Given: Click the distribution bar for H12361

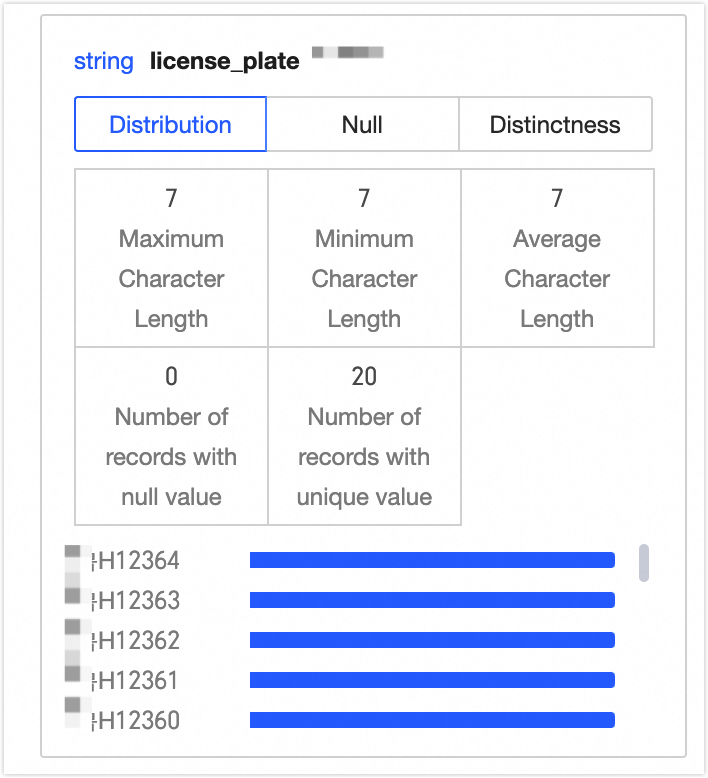Looking at the screenshot, I should coord(432,680).
